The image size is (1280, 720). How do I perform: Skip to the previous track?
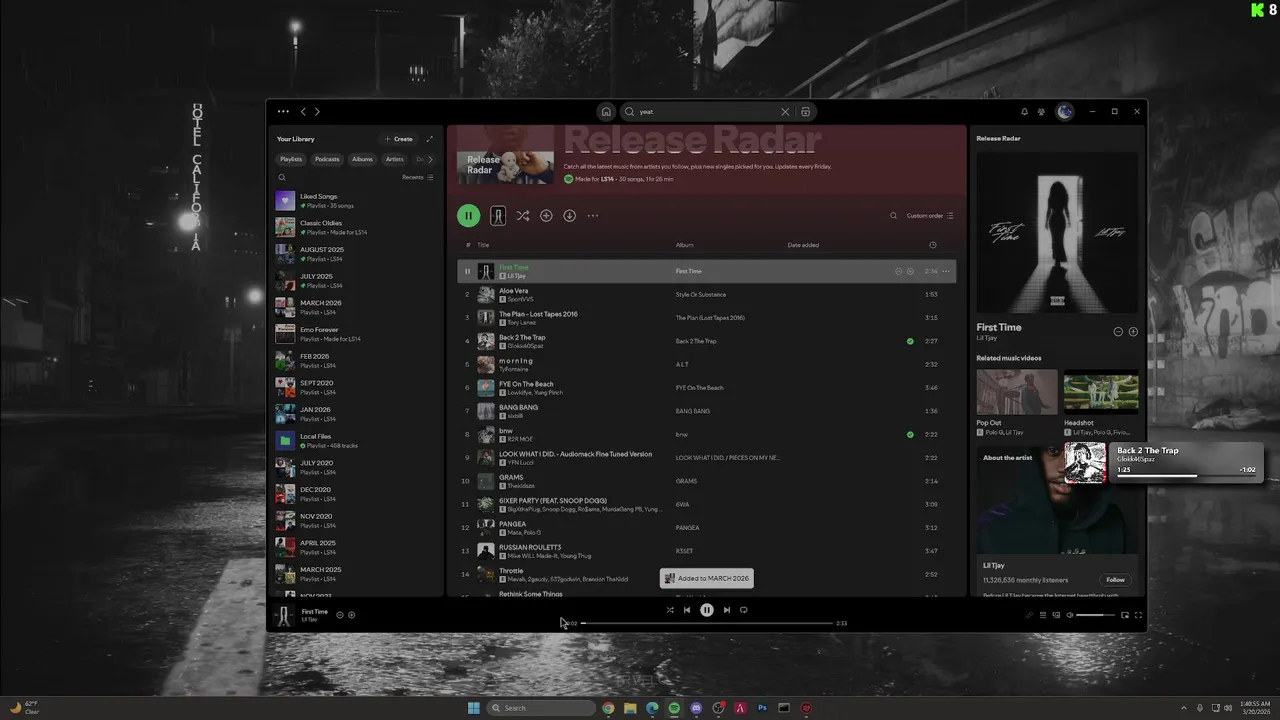687,610
